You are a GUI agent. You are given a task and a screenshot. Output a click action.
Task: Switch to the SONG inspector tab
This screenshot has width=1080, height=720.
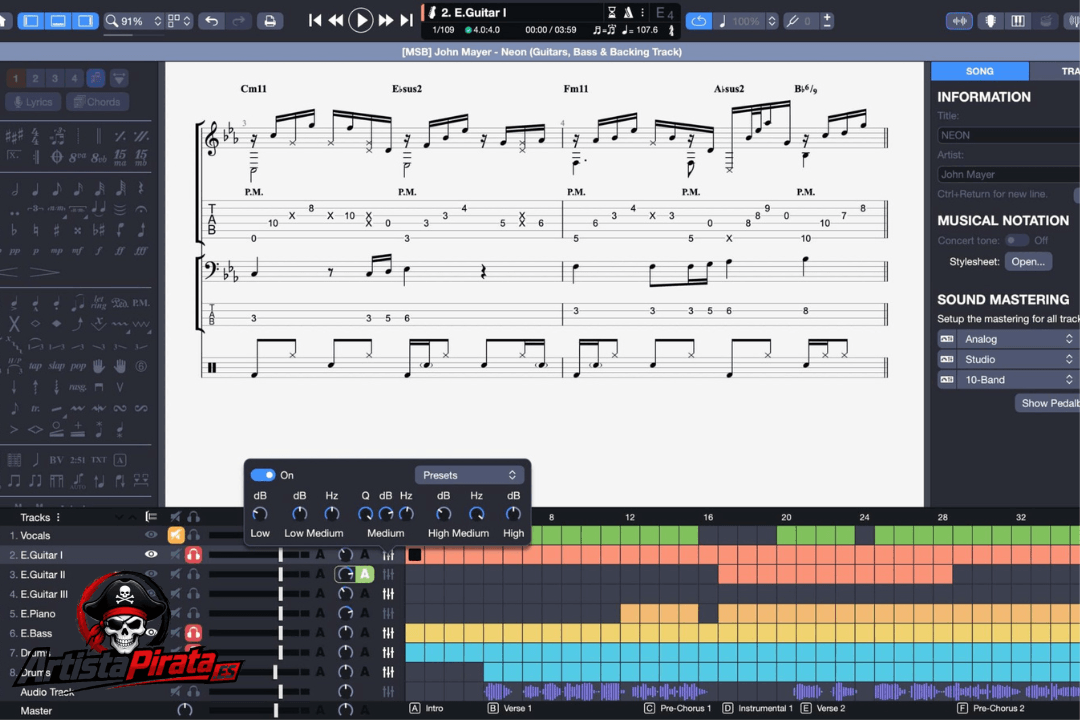coord(979,71)
